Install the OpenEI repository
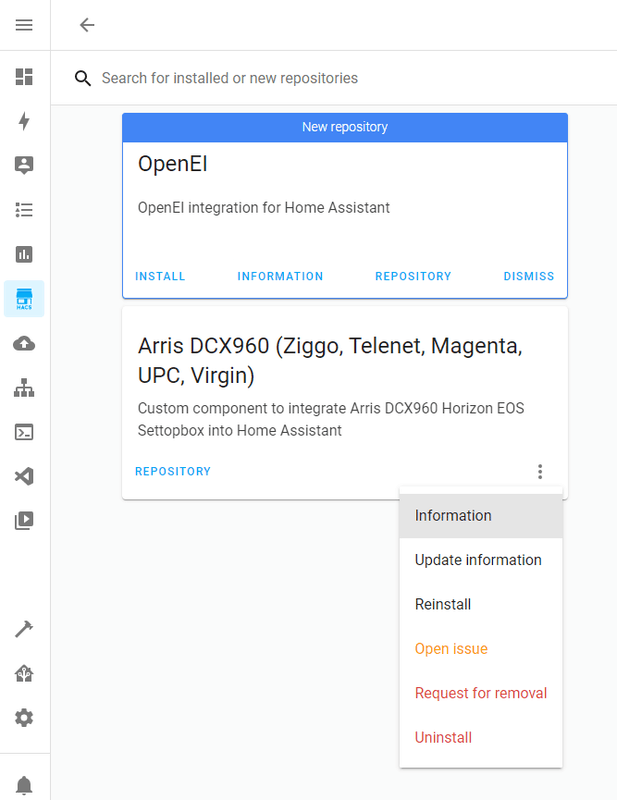 click(160, 276)
